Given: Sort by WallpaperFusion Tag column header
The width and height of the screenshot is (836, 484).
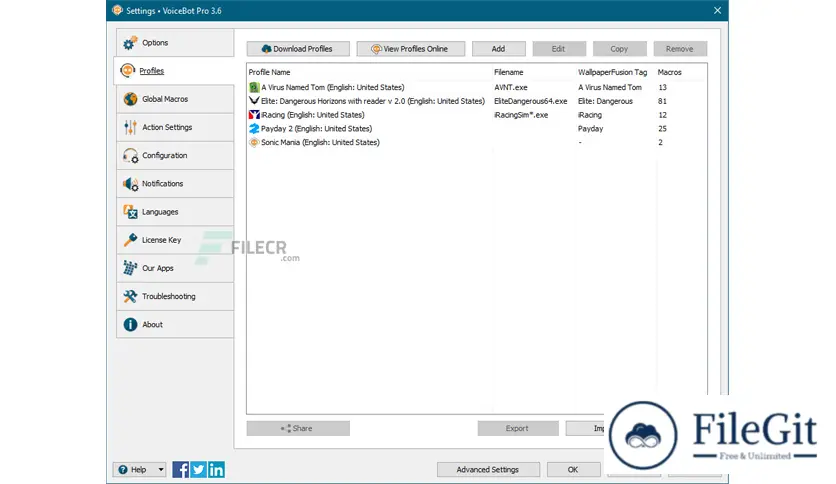Looking at the screenshot, I should tap(613, 72).
